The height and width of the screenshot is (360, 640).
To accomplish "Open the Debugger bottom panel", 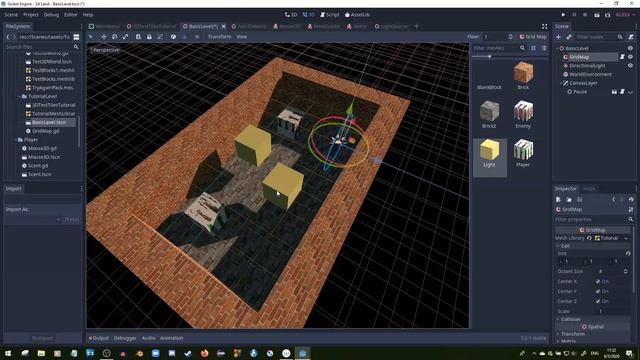I will 125,338.
